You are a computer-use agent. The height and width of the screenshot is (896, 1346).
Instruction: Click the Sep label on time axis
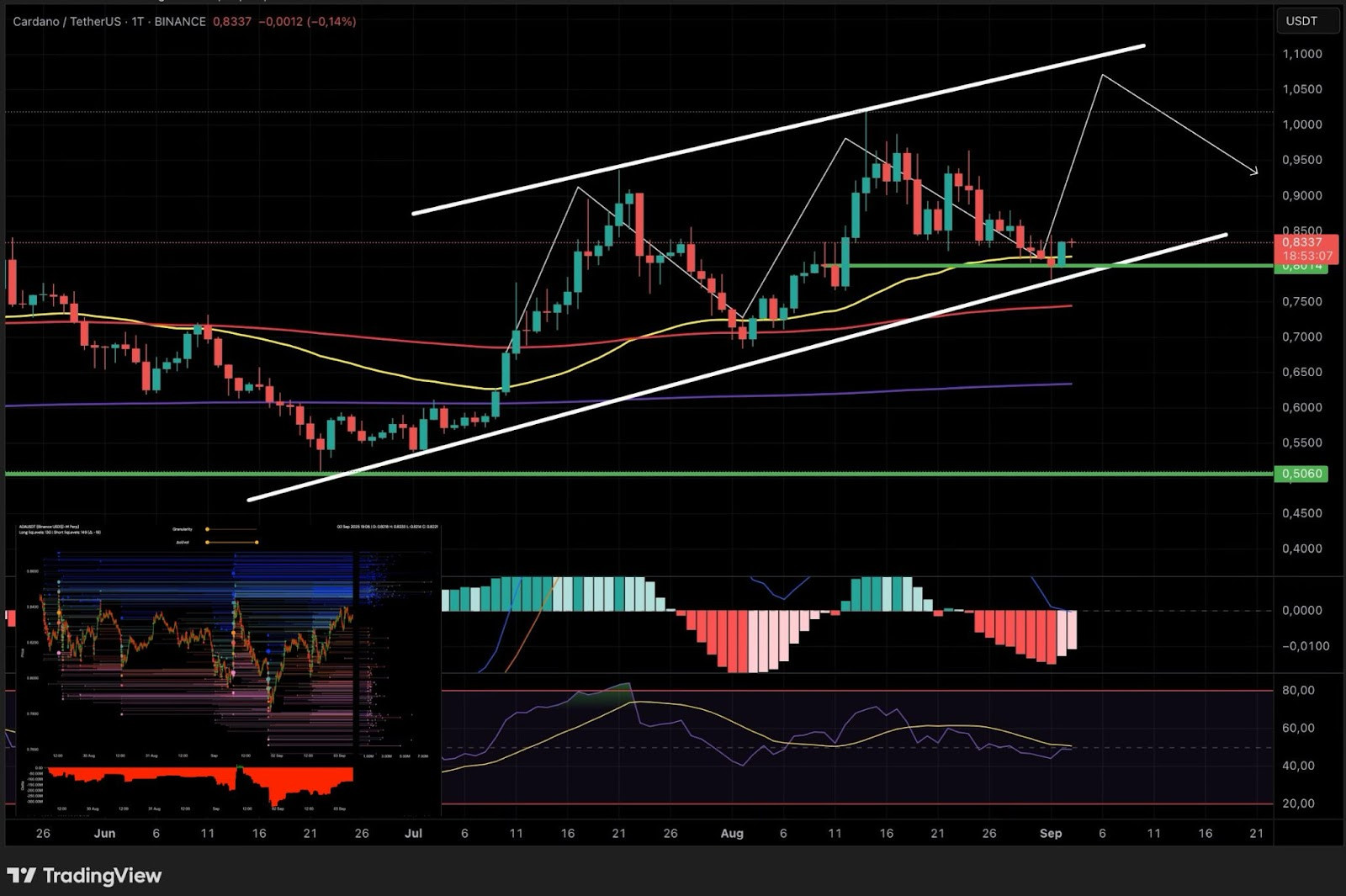coord(1051,833)
